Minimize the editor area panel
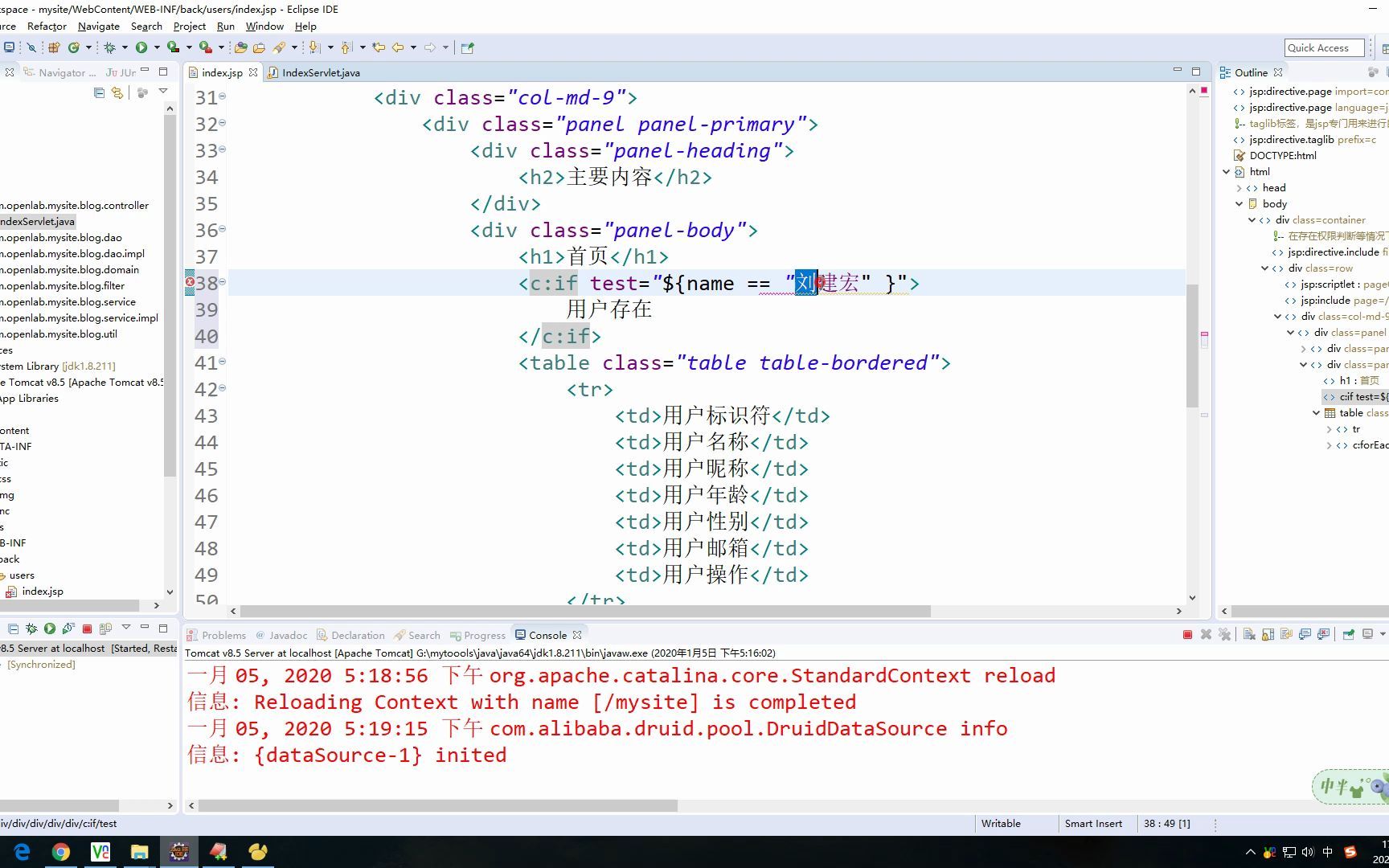Viewport: 1389px width, 868px height. click(1178, 71)
